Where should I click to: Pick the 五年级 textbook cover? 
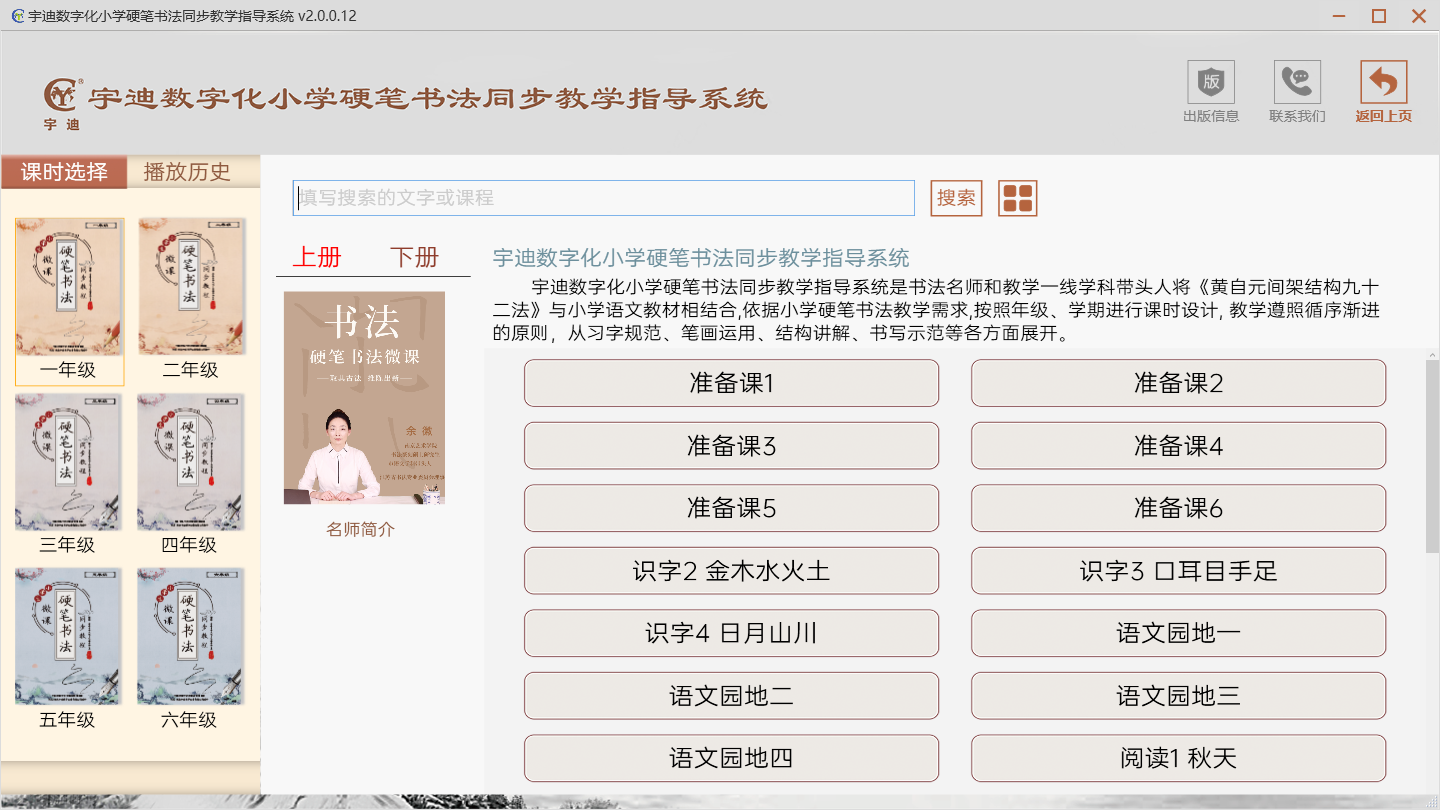pyautogui.click(x=69, y=637)
